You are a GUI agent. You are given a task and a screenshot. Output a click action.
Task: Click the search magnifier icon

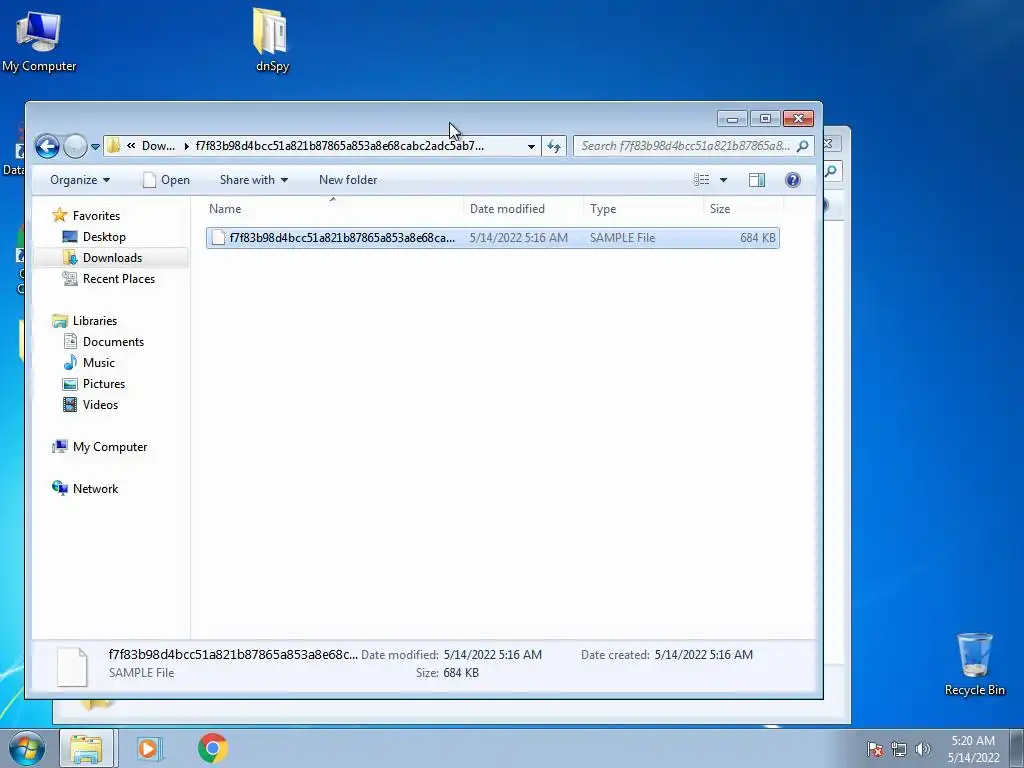pos(803,146)
